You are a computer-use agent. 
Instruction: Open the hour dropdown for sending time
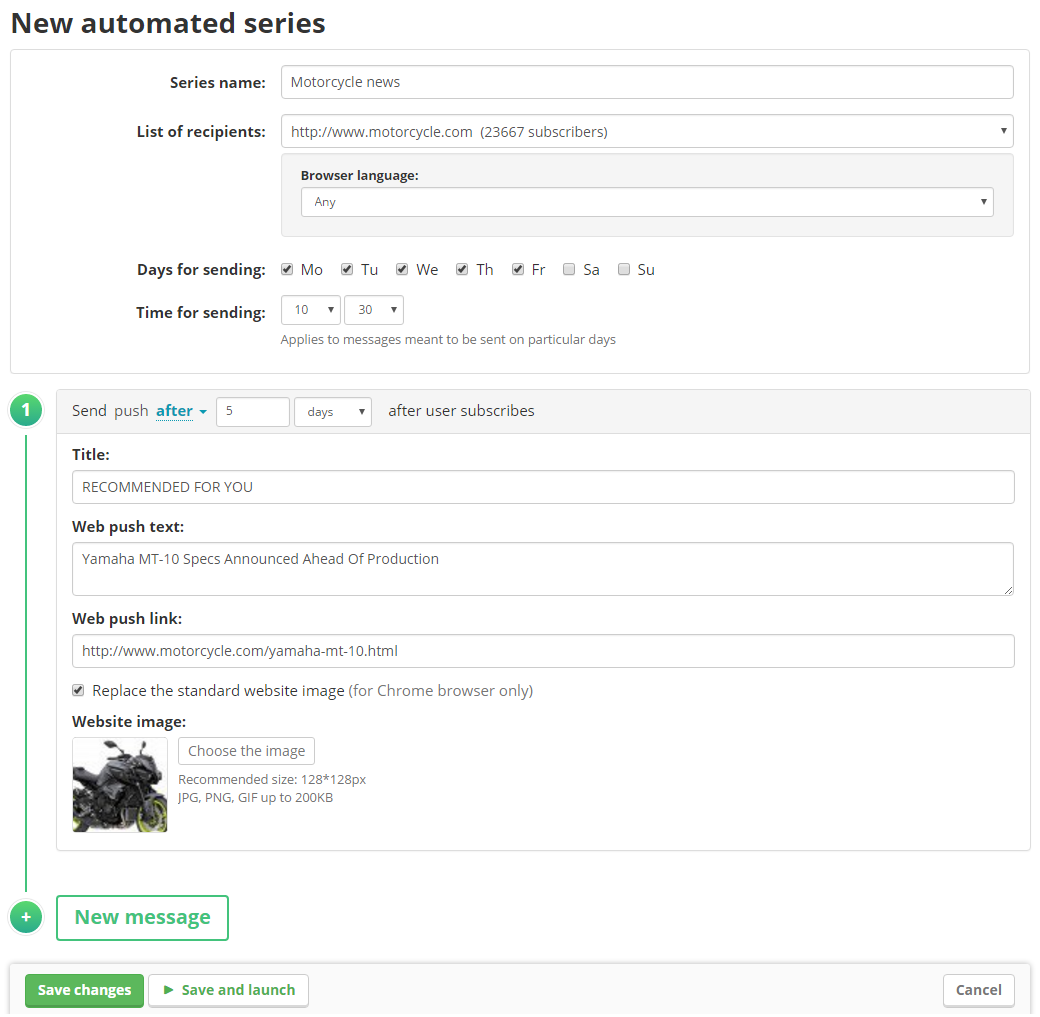click(311, 310)
